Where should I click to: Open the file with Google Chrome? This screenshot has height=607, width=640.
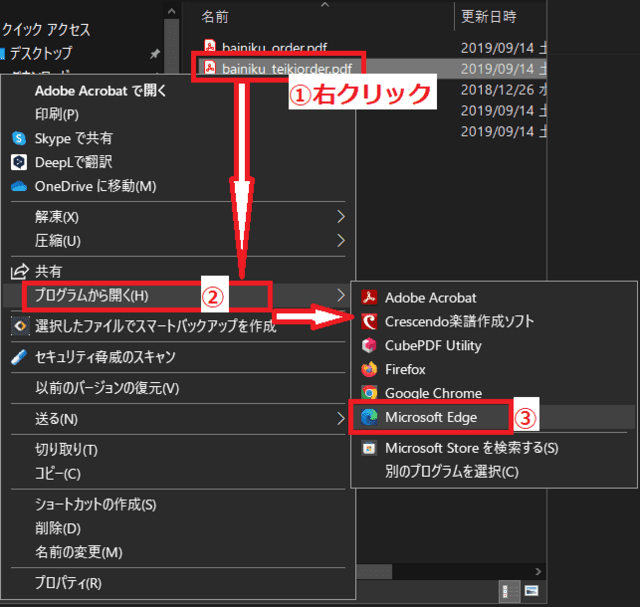[432, 393]
